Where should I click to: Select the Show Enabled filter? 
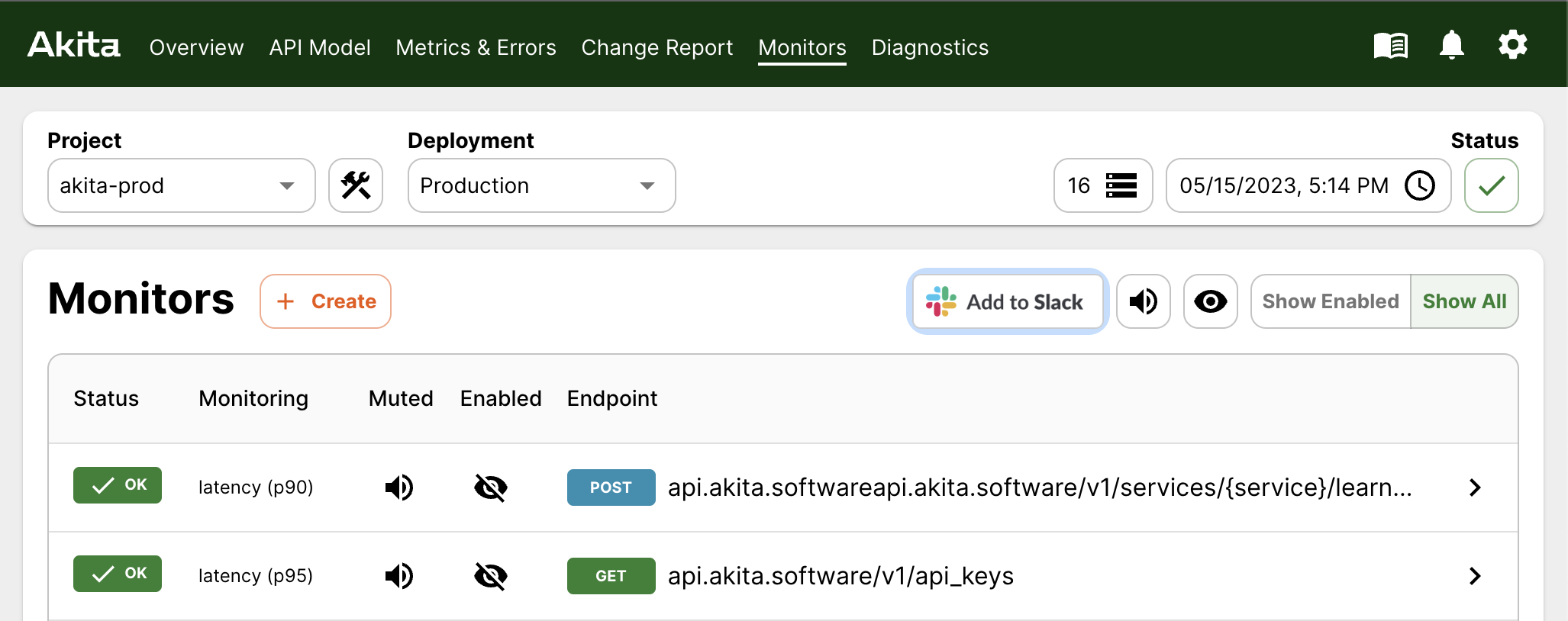coord(1330,301)
